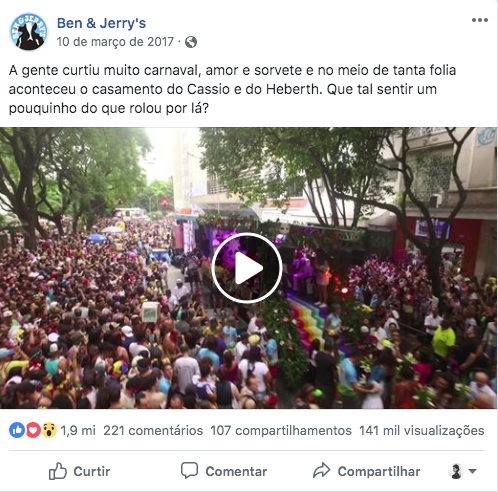This screenshot has height=492, width=498.
Task: Click the globe public privacy icon
Action: pos(191,42)
